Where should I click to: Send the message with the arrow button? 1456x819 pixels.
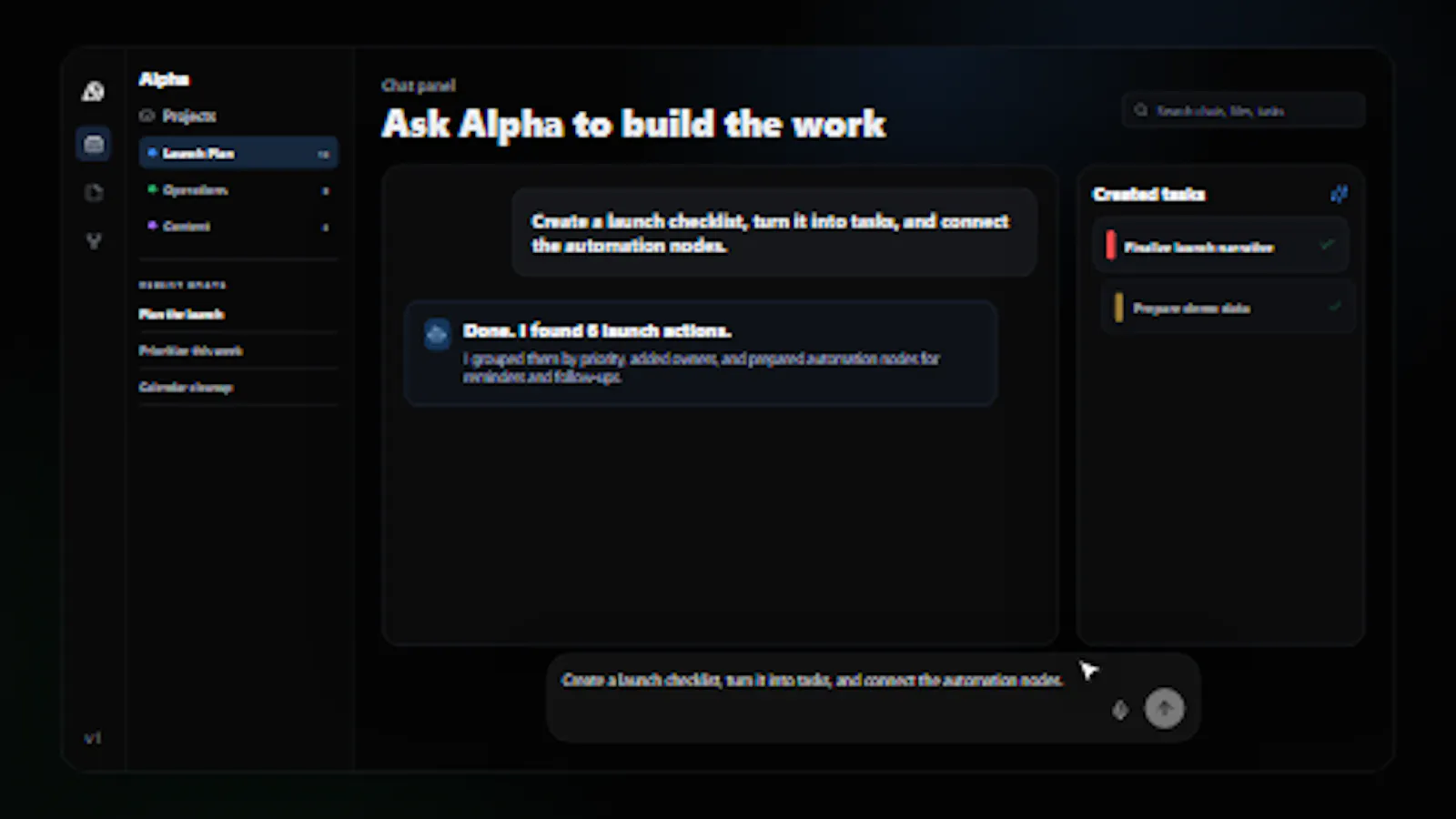1165,709
